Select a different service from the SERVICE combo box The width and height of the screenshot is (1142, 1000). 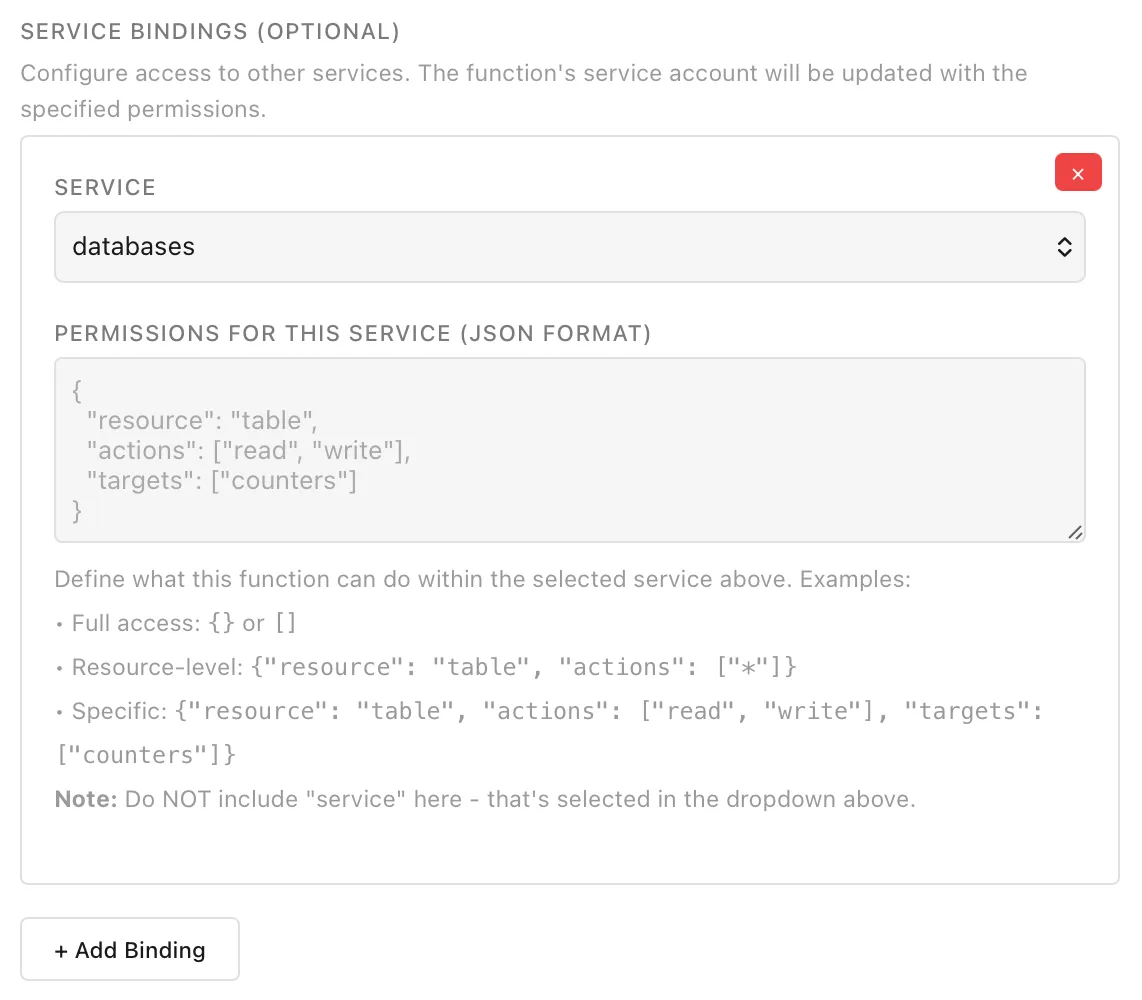pyautogui.click(x=569, y=247)
